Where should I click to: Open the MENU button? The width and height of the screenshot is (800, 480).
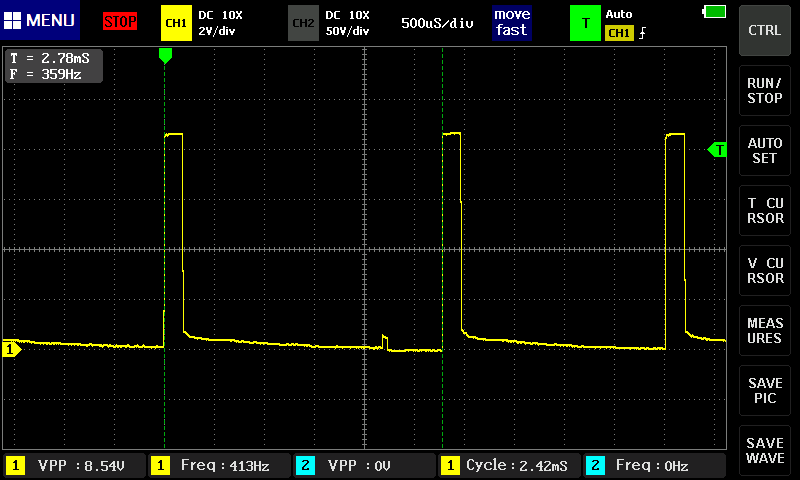coord(40,20)
